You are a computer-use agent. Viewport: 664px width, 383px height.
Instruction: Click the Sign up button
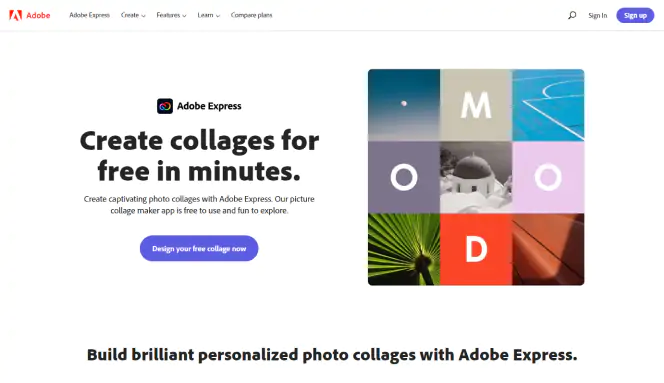[635, 15]
